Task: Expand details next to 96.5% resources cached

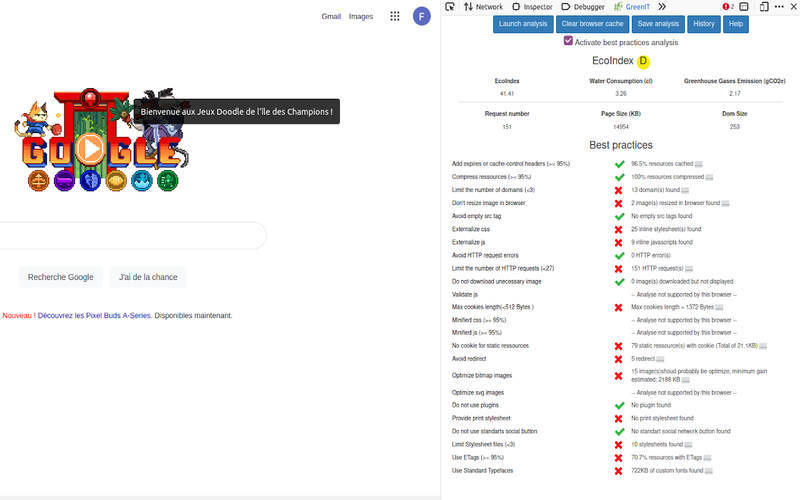Action: [x=698, y=164]
